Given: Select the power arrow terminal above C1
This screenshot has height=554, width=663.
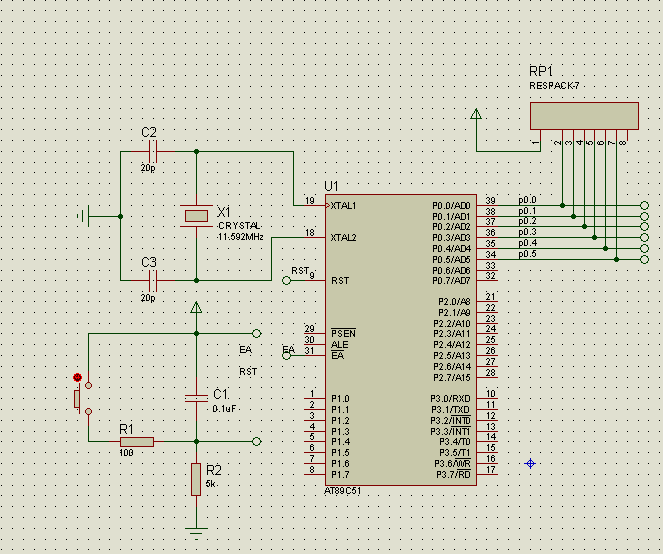Looking at the screenshot, I should (196, 308).
